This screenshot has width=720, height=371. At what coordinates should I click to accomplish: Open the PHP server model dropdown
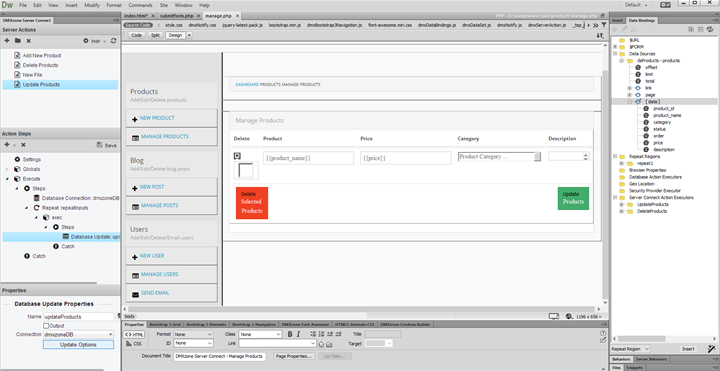(99, 41)
